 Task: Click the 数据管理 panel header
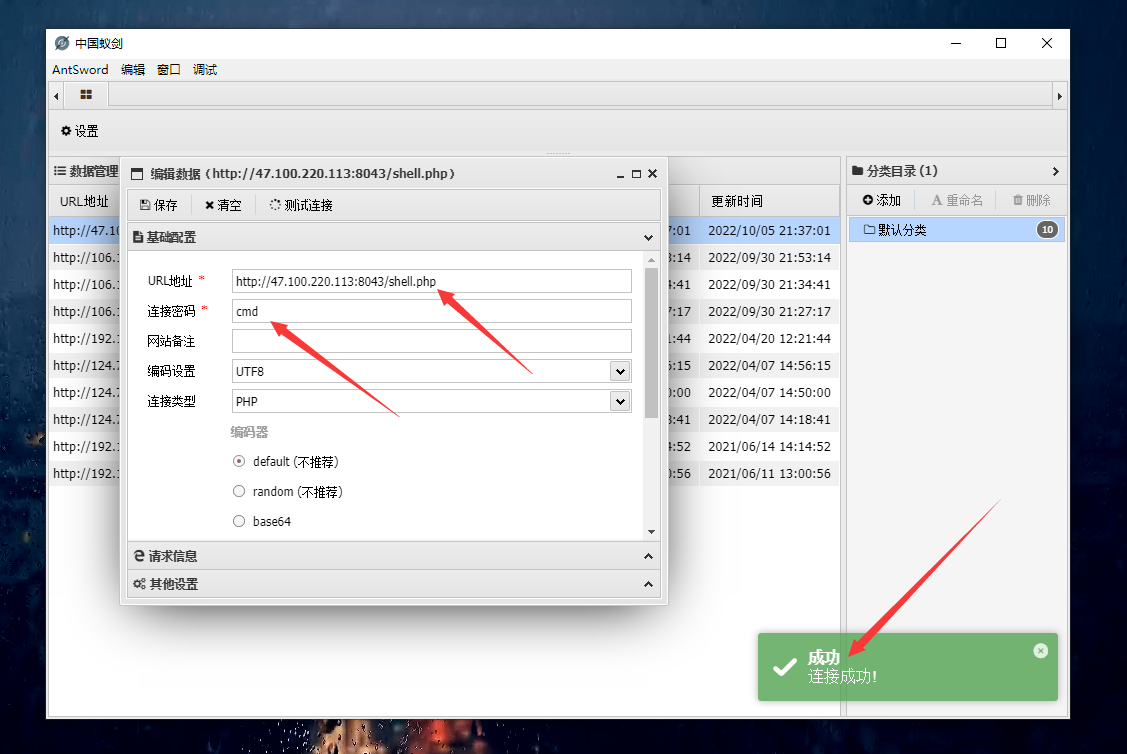pos(86,171)
